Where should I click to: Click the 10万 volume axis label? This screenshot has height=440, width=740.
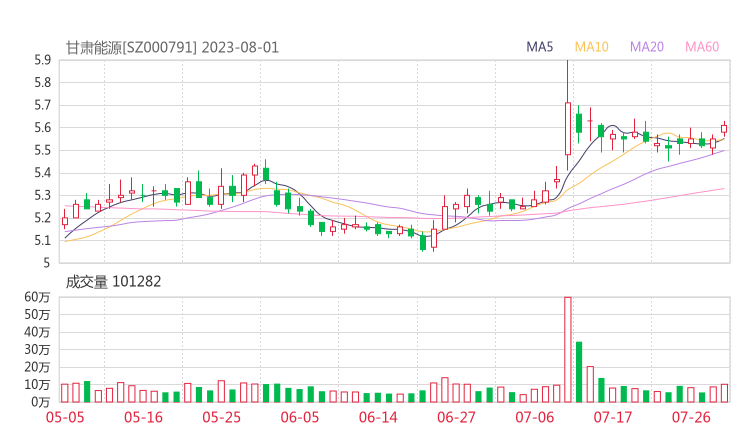[x=37, y=385]
